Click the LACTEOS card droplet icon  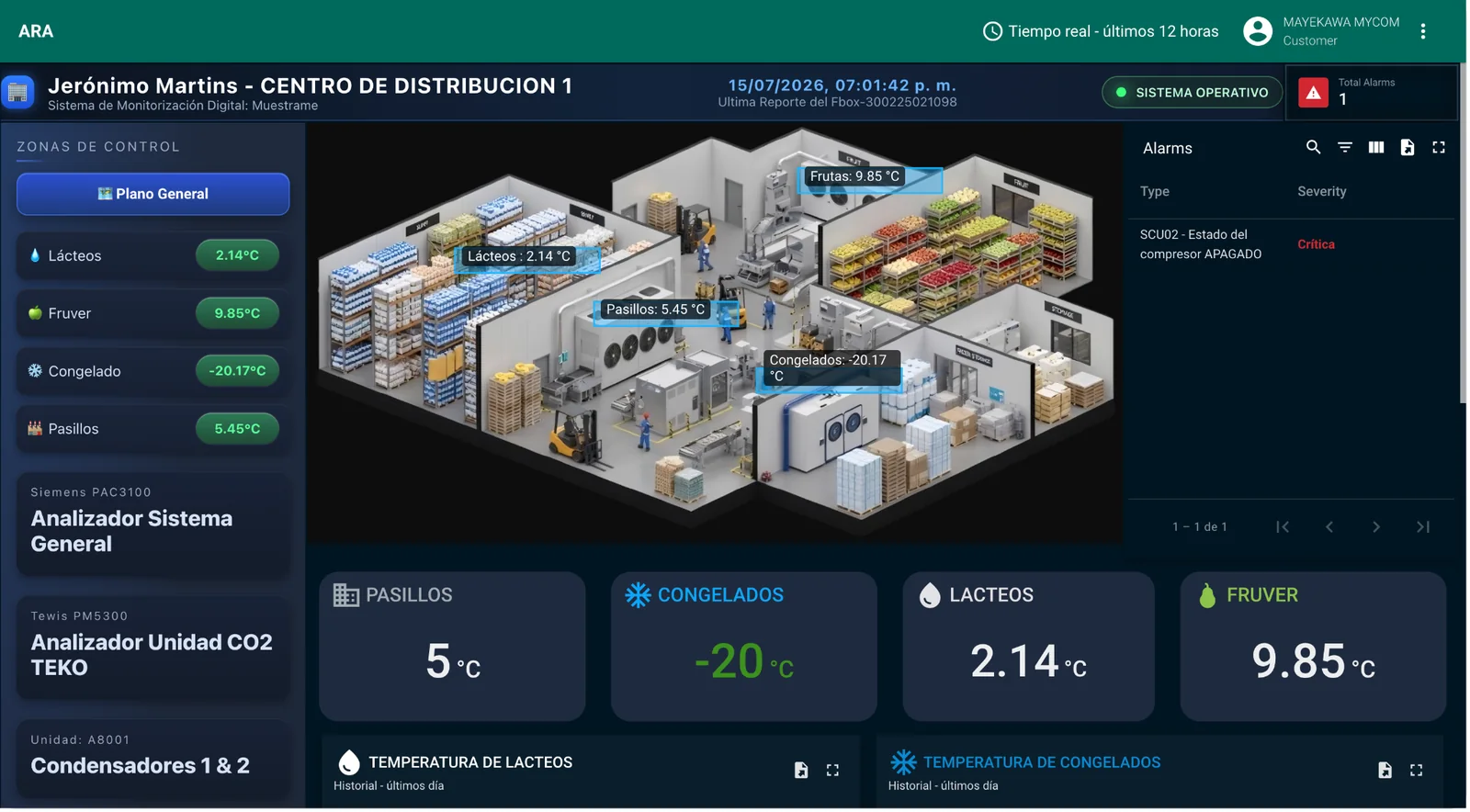(930, 595)
